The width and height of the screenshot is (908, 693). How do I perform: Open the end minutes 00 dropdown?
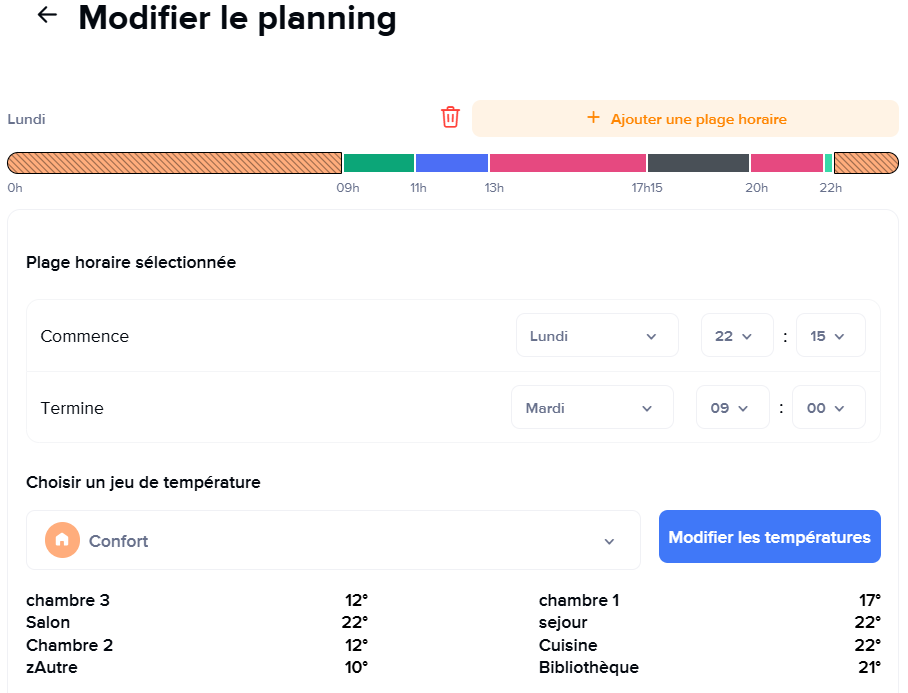click(x=828, y=408)
